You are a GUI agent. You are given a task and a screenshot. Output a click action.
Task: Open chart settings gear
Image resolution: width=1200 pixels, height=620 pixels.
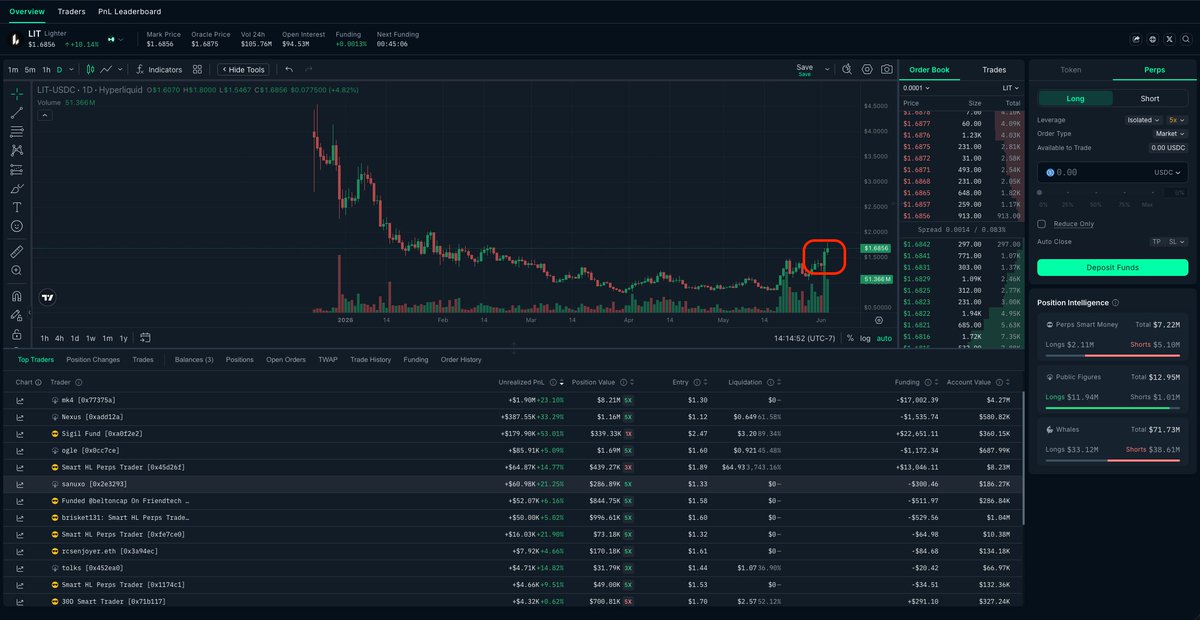(867, 69)
